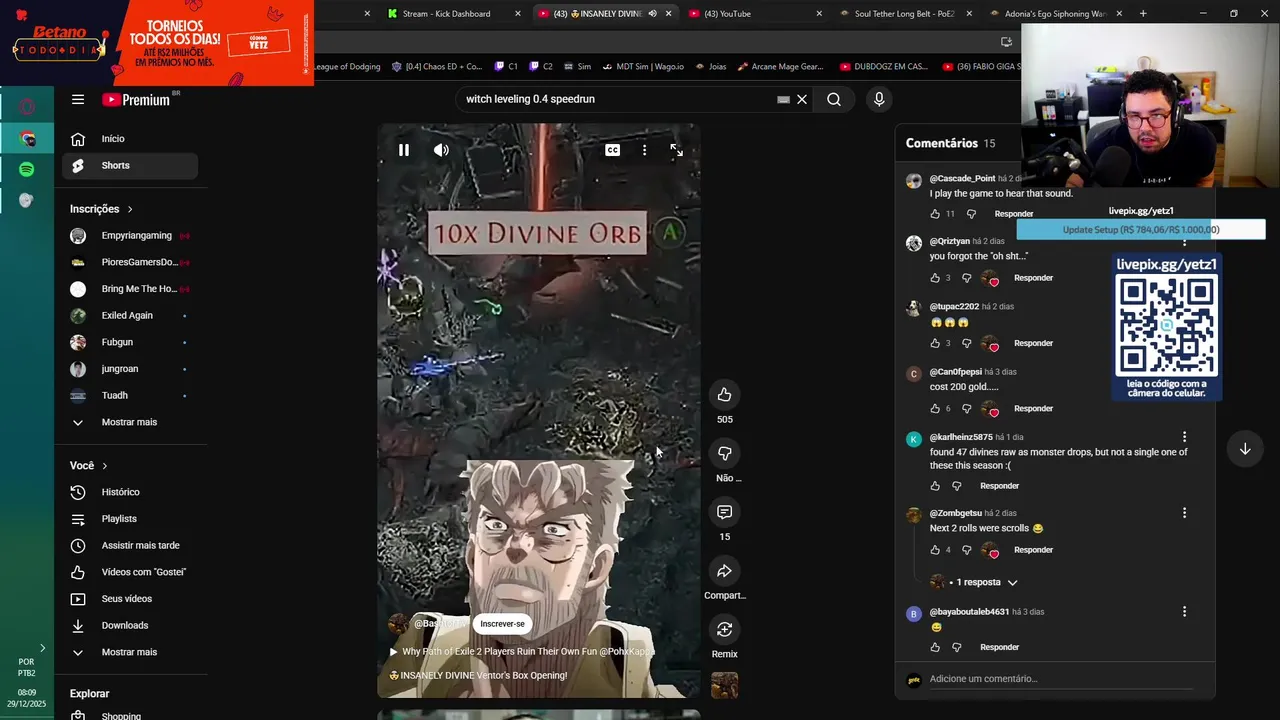
Task: Open options menu for @Zombgetsu comment
Action: [1184, 513]
